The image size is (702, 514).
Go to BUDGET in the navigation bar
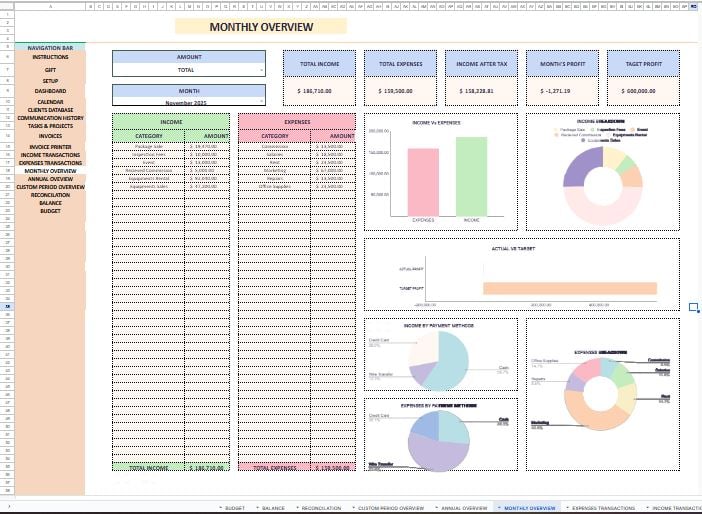(50, 211)
